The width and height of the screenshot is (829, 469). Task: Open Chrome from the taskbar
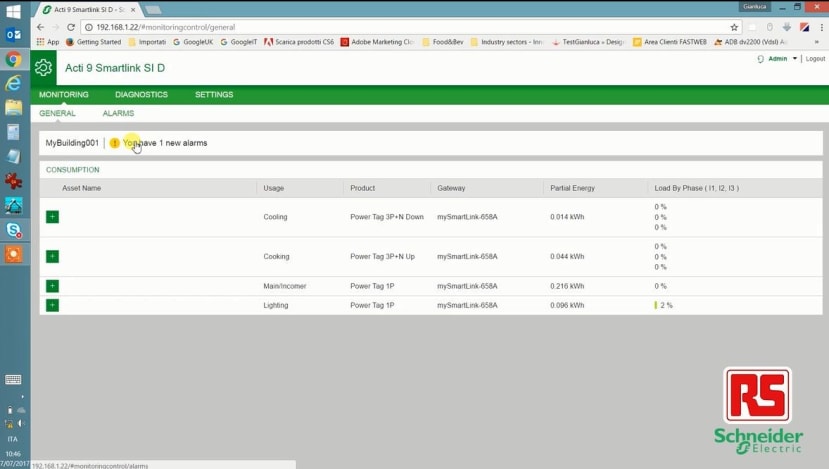point(13,59)
